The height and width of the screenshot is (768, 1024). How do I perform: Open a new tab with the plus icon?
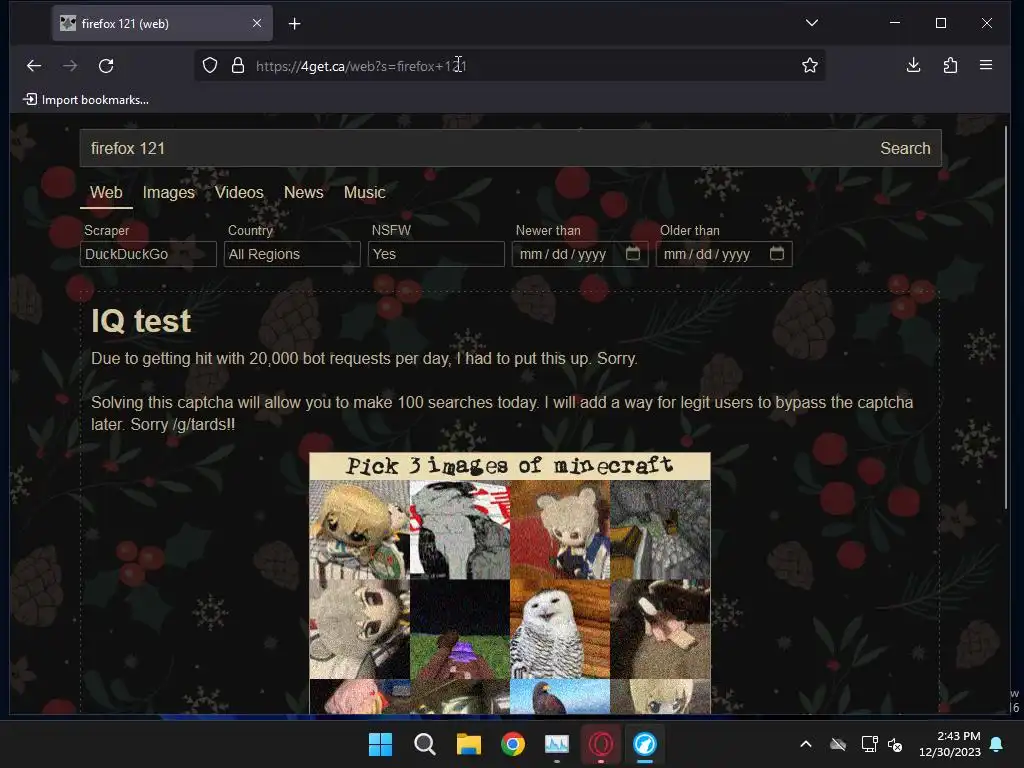click(x=295, y=24)
